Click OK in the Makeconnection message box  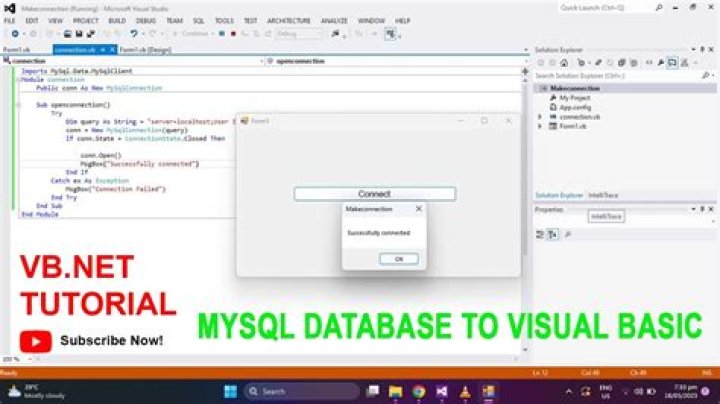(399, 259)
